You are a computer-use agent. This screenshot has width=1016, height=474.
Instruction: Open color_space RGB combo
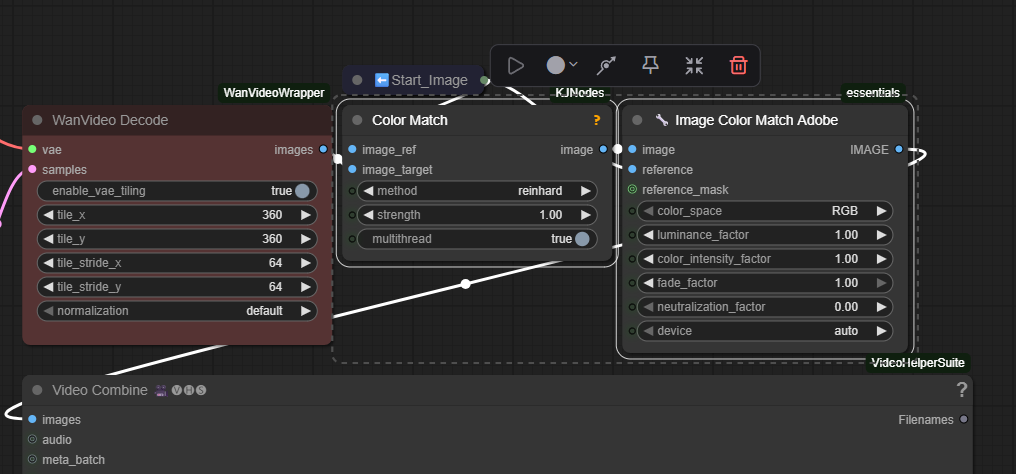[765, 211]
